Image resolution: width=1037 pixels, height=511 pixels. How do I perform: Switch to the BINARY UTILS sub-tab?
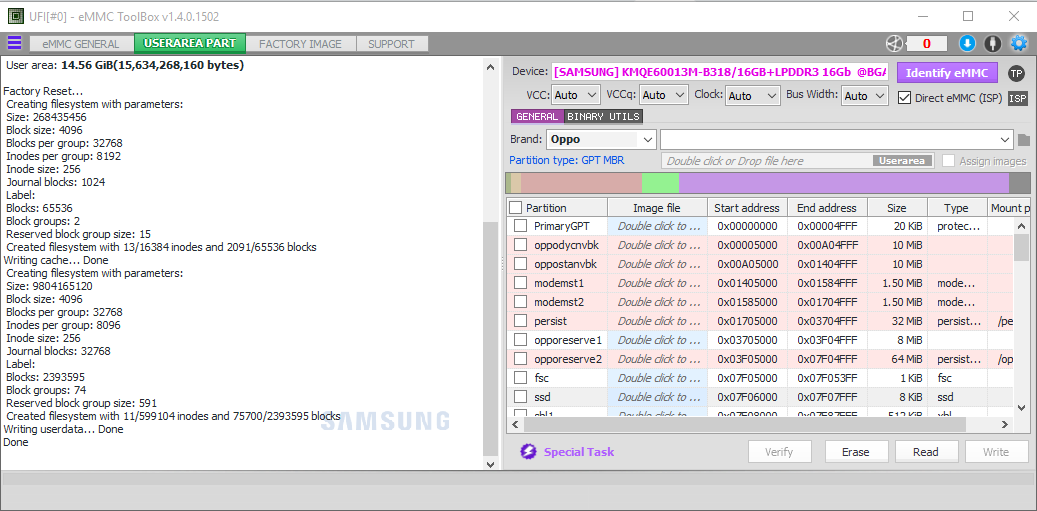603,116
